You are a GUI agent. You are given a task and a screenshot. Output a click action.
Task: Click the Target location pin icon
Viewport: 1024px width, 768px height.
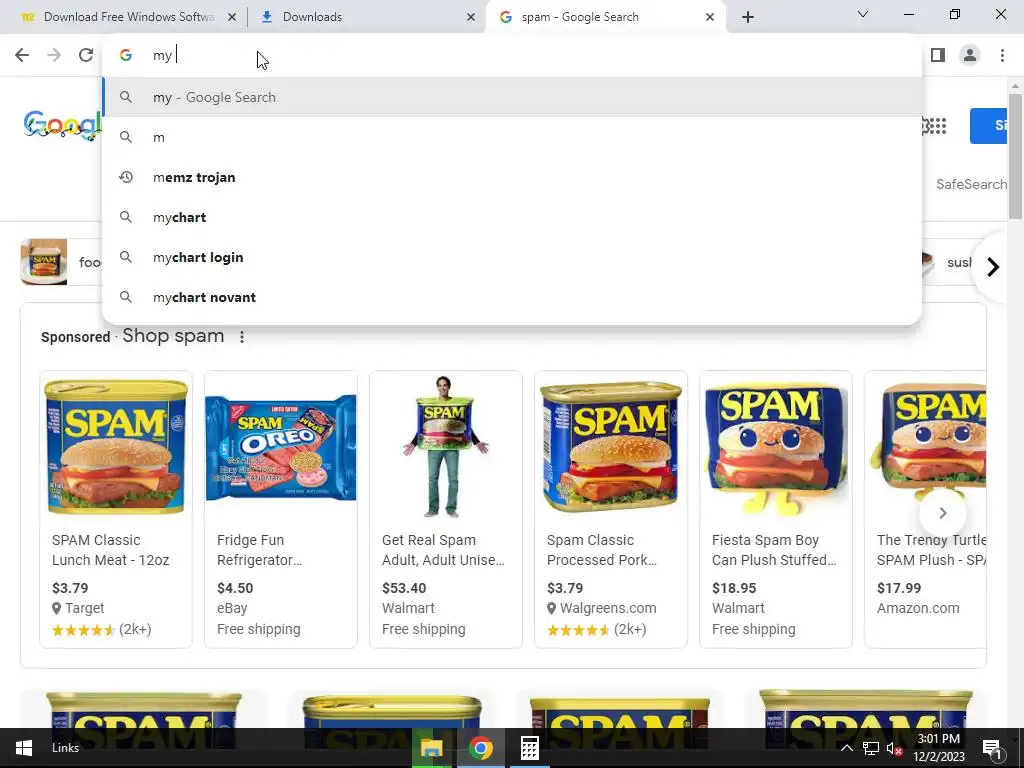[57, 608]
